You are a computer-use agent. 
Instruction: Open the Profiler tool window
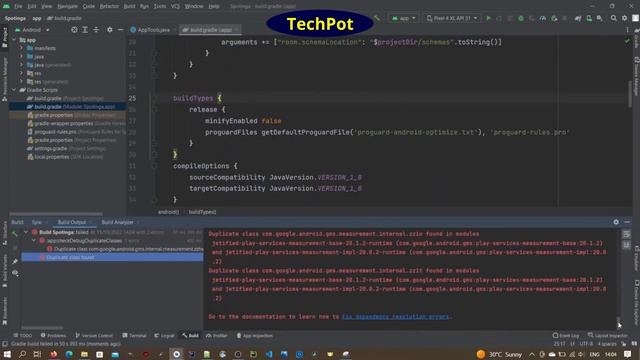[x=217, y=336]
